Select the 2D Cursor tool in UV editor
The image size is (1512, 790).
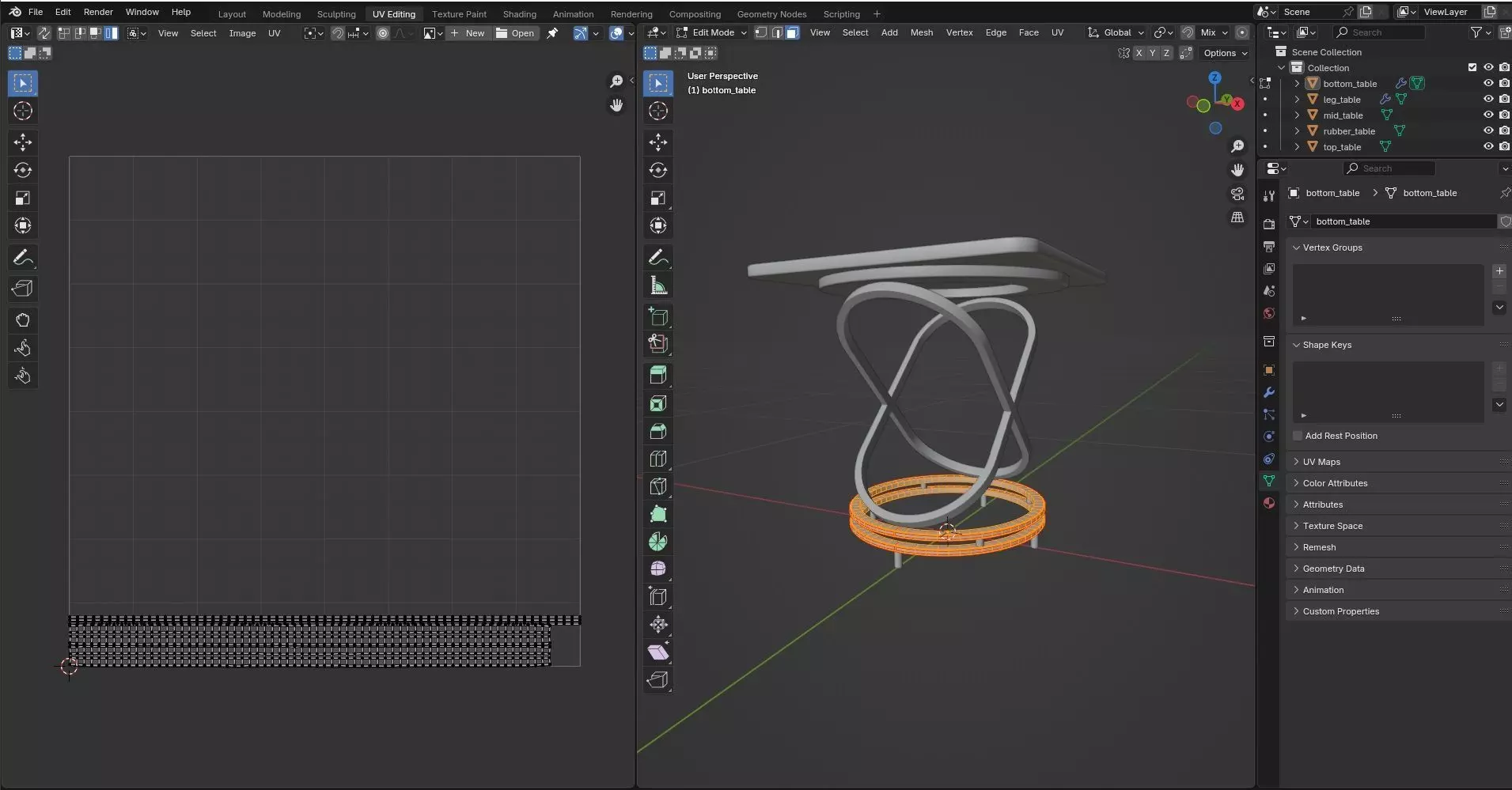click(x=23, y=111)
